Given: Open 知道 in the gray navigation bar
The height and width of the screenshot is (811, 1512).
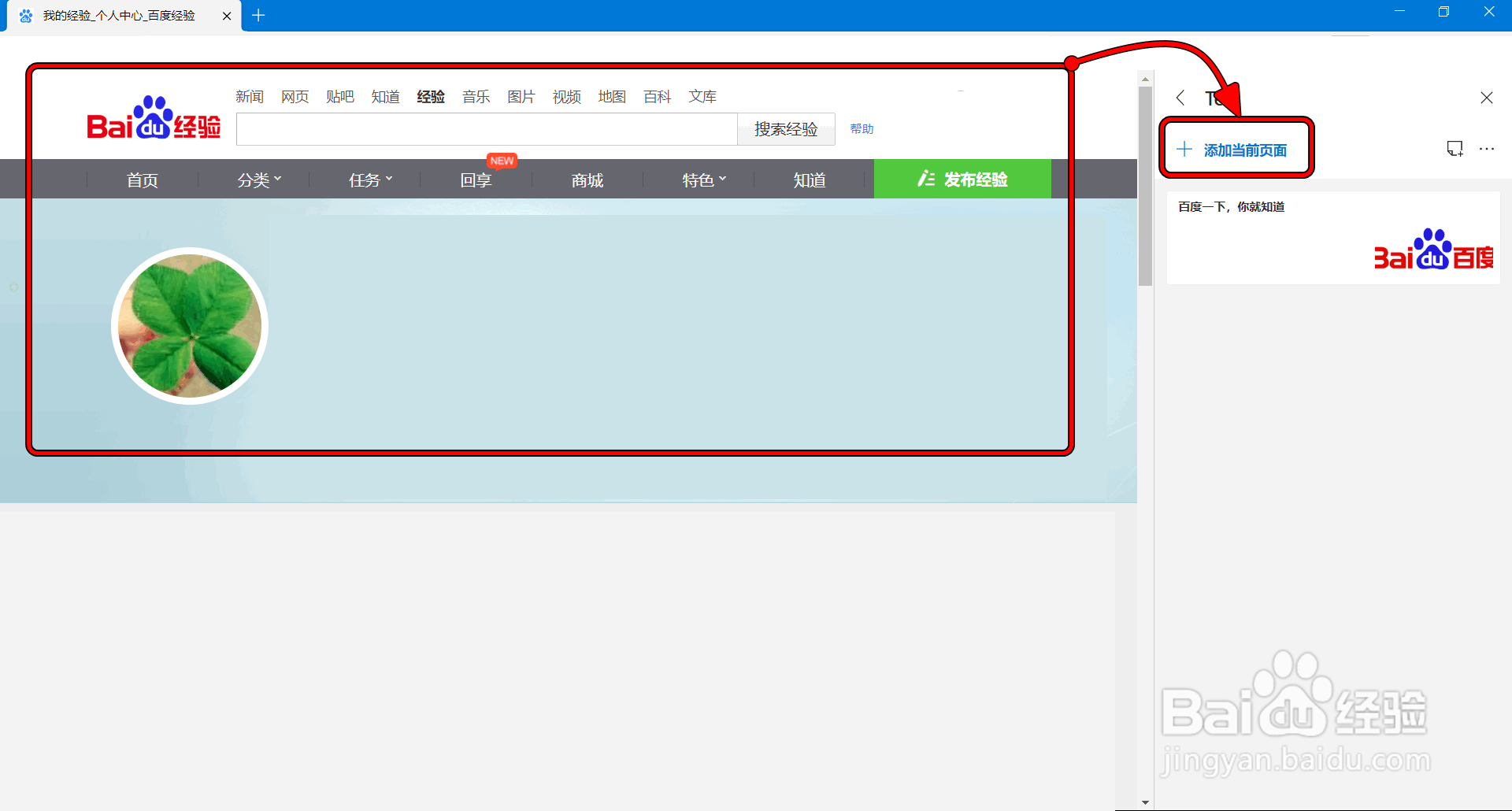Looking at the screenshot, I should click(810, 180).
